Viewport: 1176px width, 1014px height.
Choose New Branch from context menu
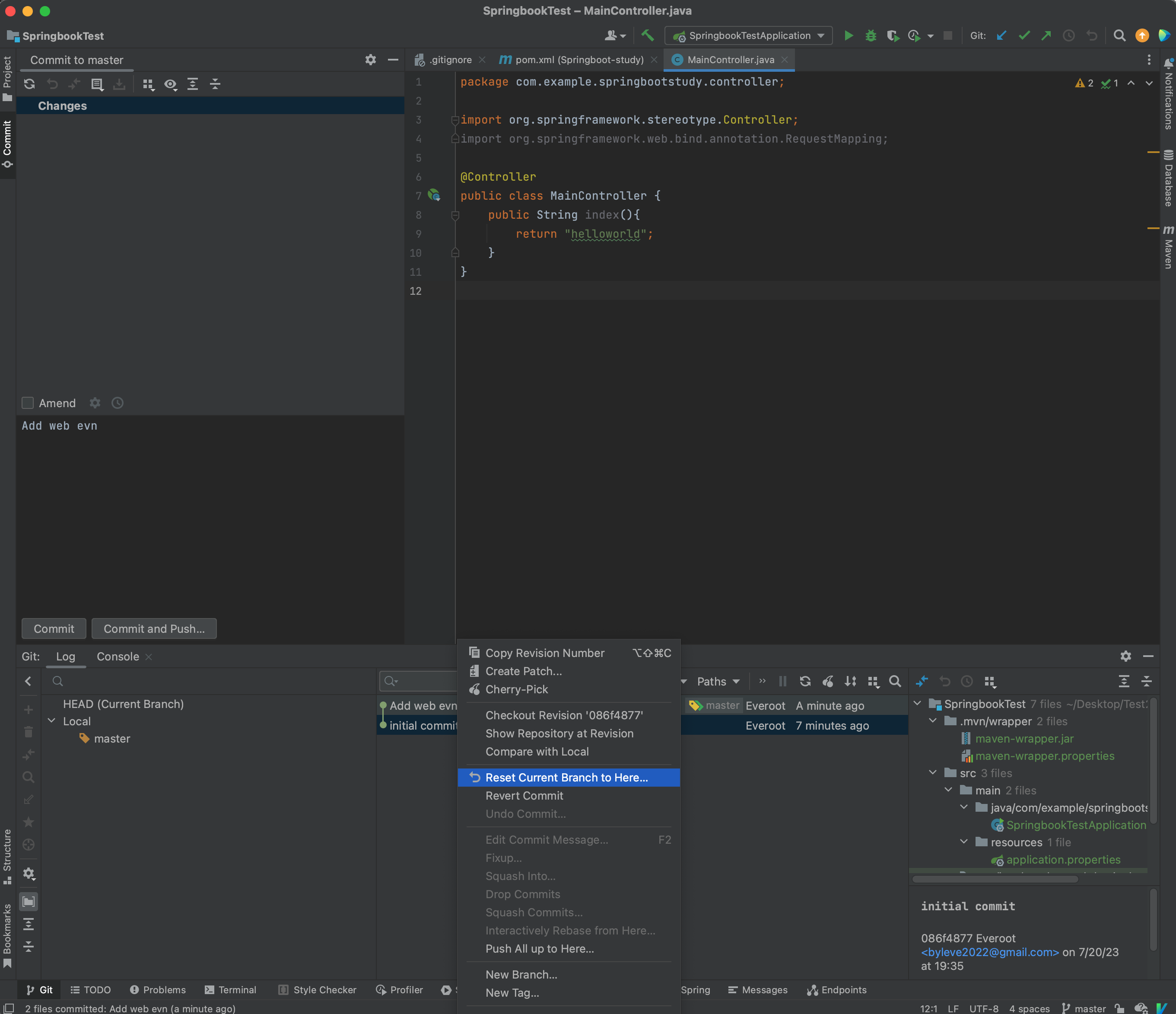(569, 974)
